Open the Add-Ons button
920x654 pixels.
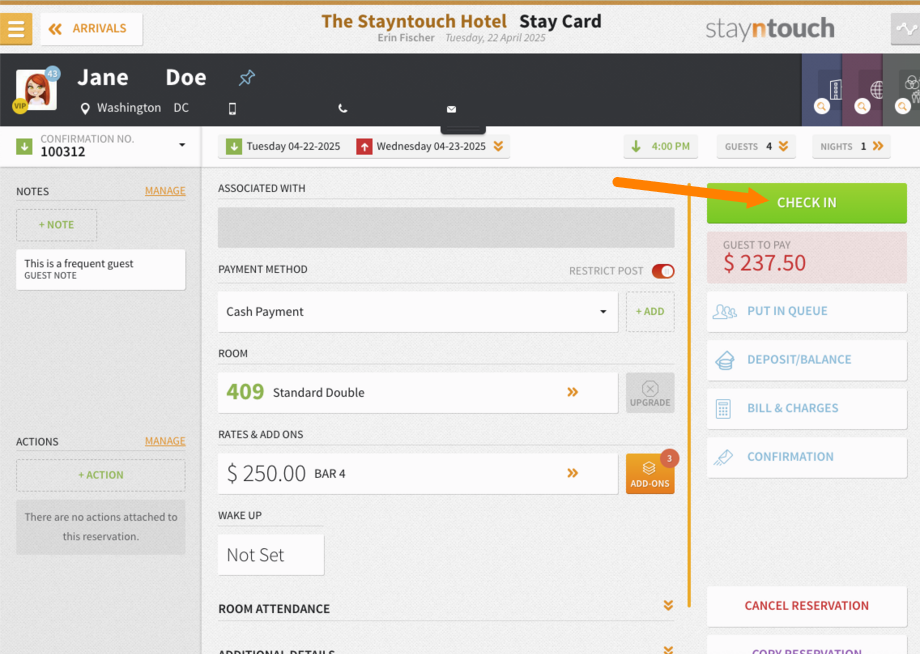coord(650,473)
